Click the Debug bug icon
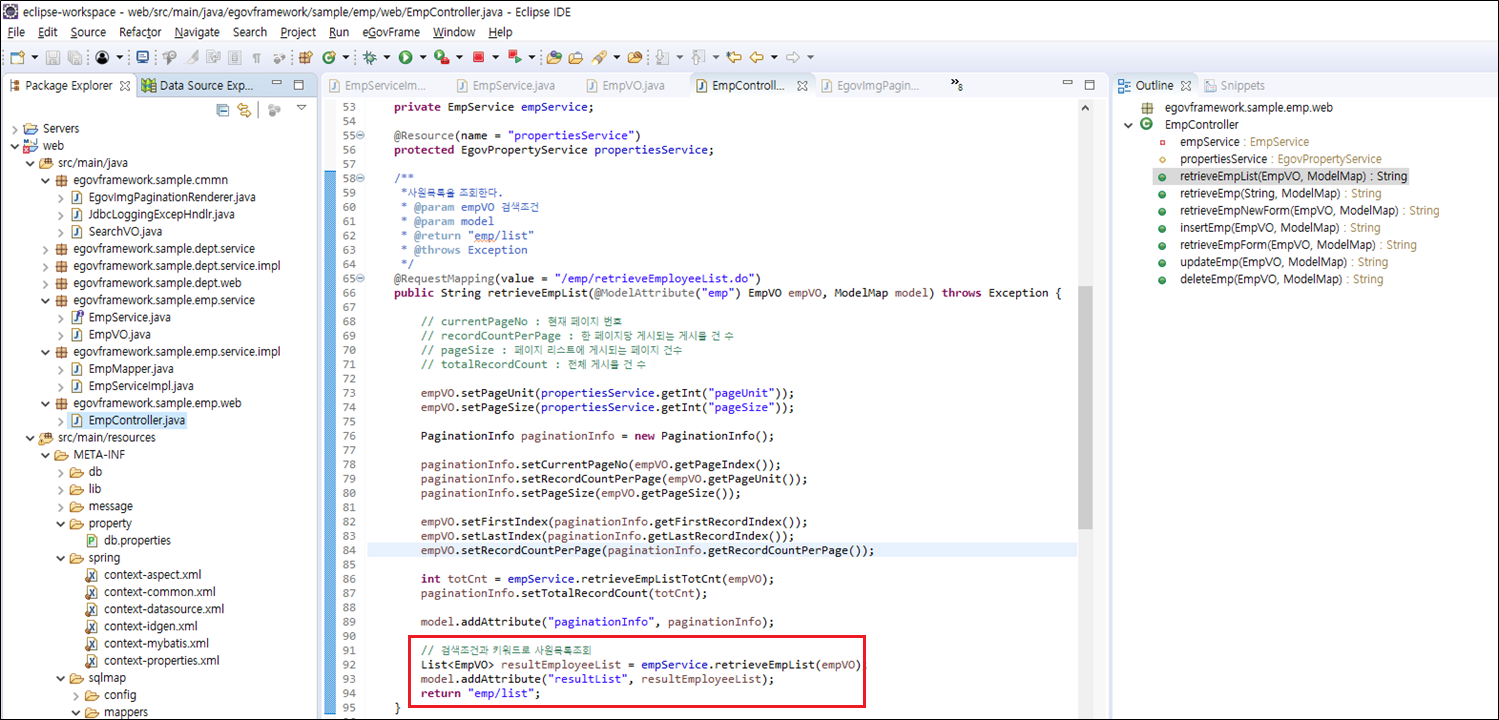The width and height of the screenshot is (1499, 720). click(x=369, y=57)
